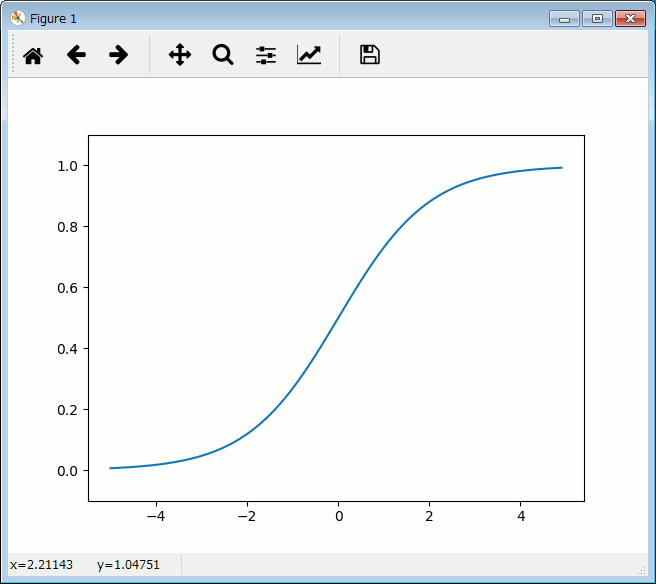Click the Figure 1 title bar text
This screenshot has width=656, height=584.
[x=53, y=19]
